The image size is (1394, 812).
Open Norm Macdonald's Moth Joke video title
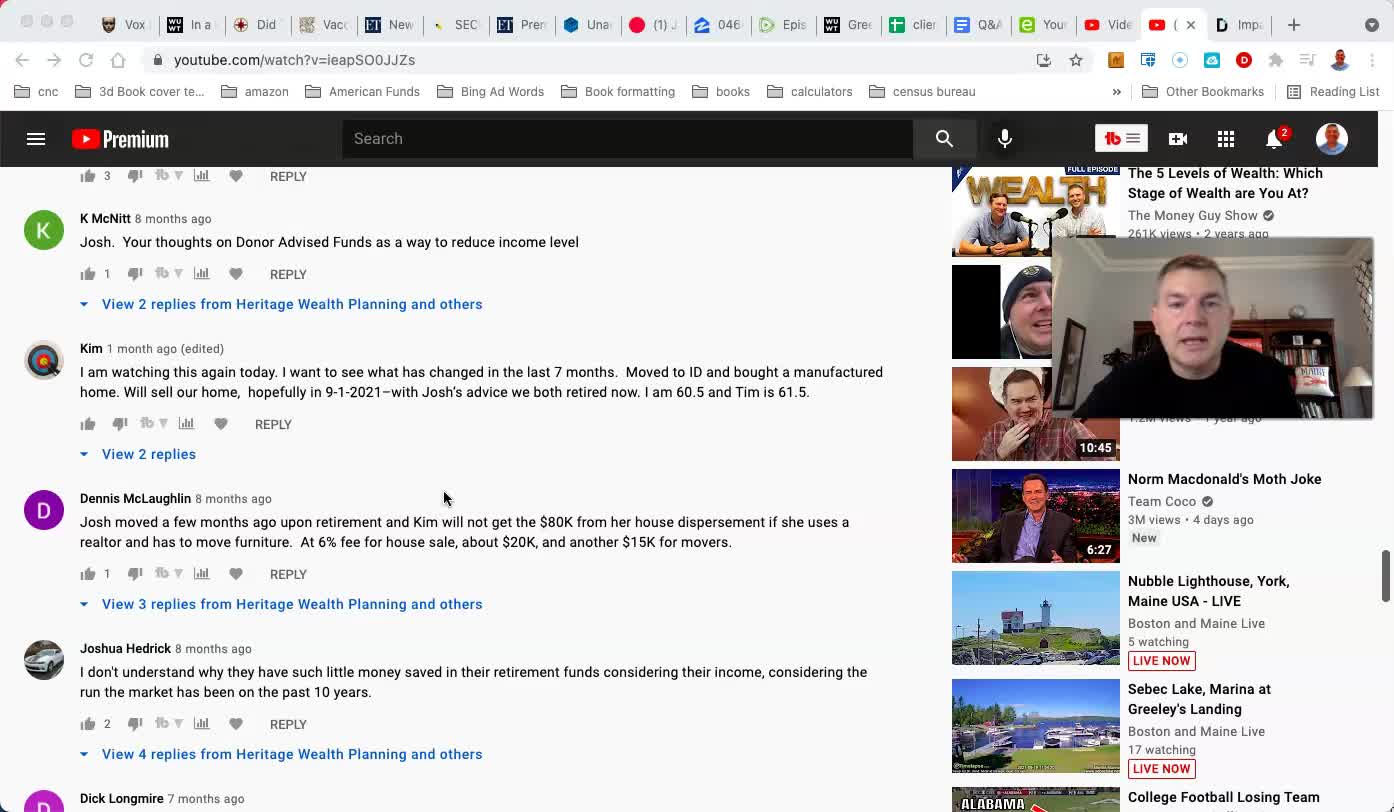pyautogui.click(x=1224, y=479)
